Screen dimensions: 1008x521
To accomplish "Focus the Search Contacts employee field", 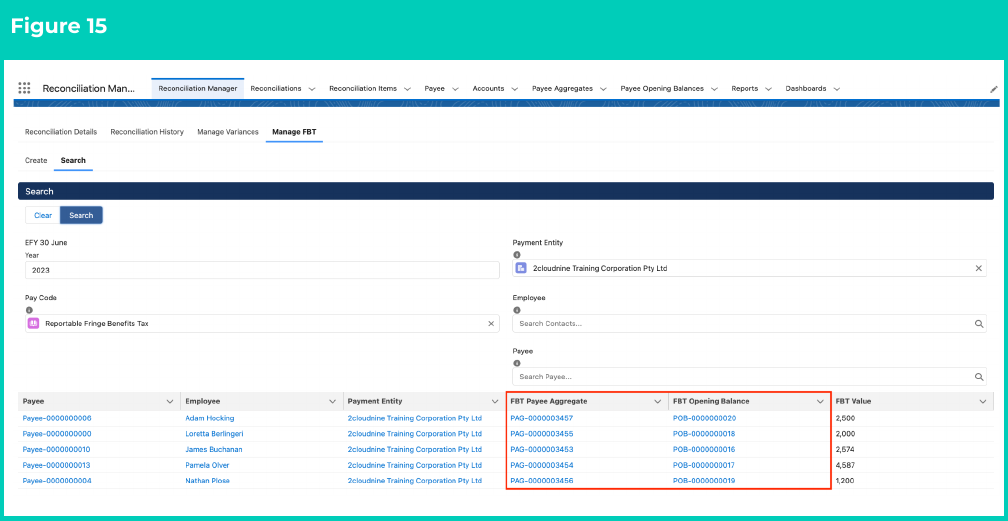I will coord(749,324).
